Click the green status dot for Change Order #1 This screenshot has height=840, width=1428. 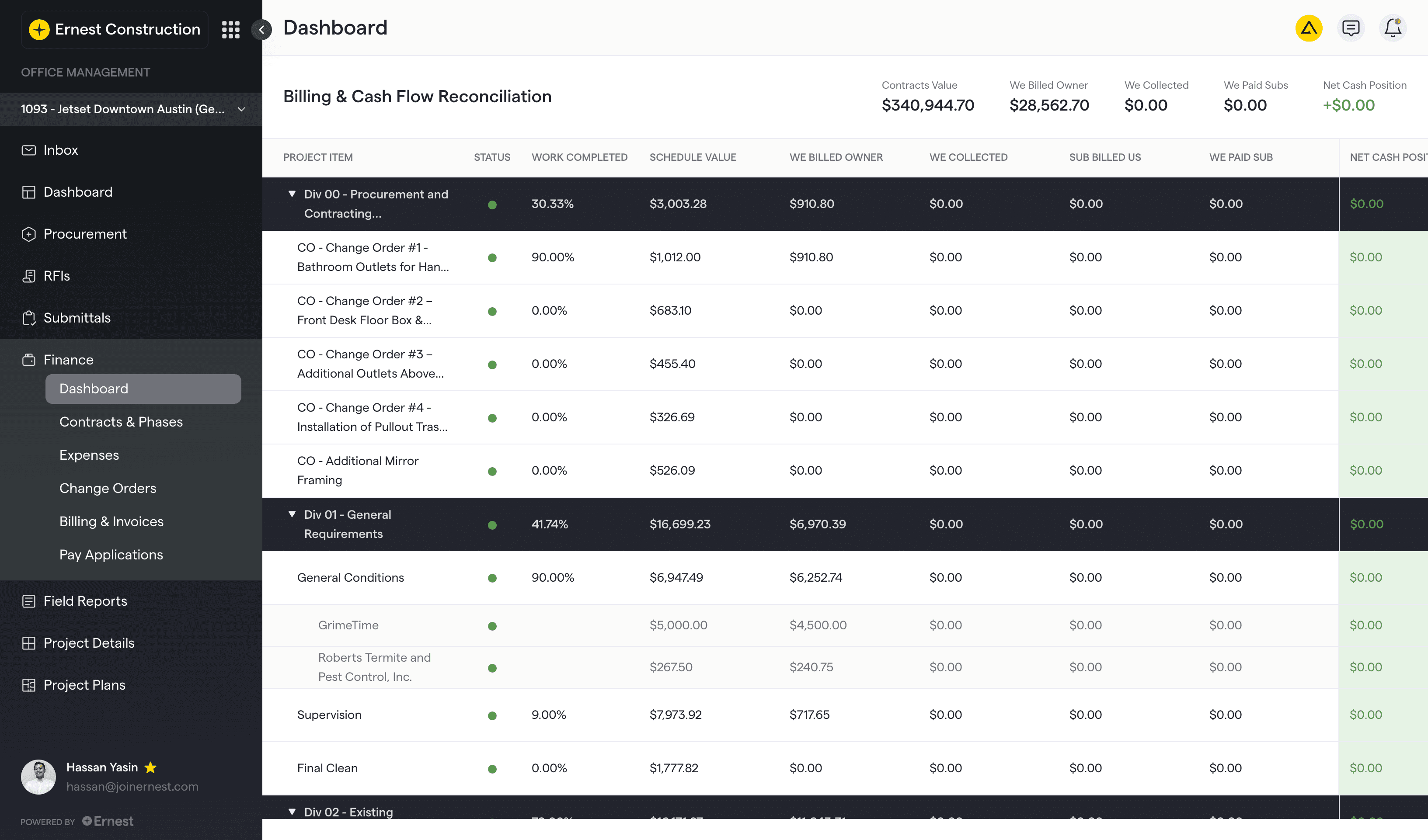(492, 257)
